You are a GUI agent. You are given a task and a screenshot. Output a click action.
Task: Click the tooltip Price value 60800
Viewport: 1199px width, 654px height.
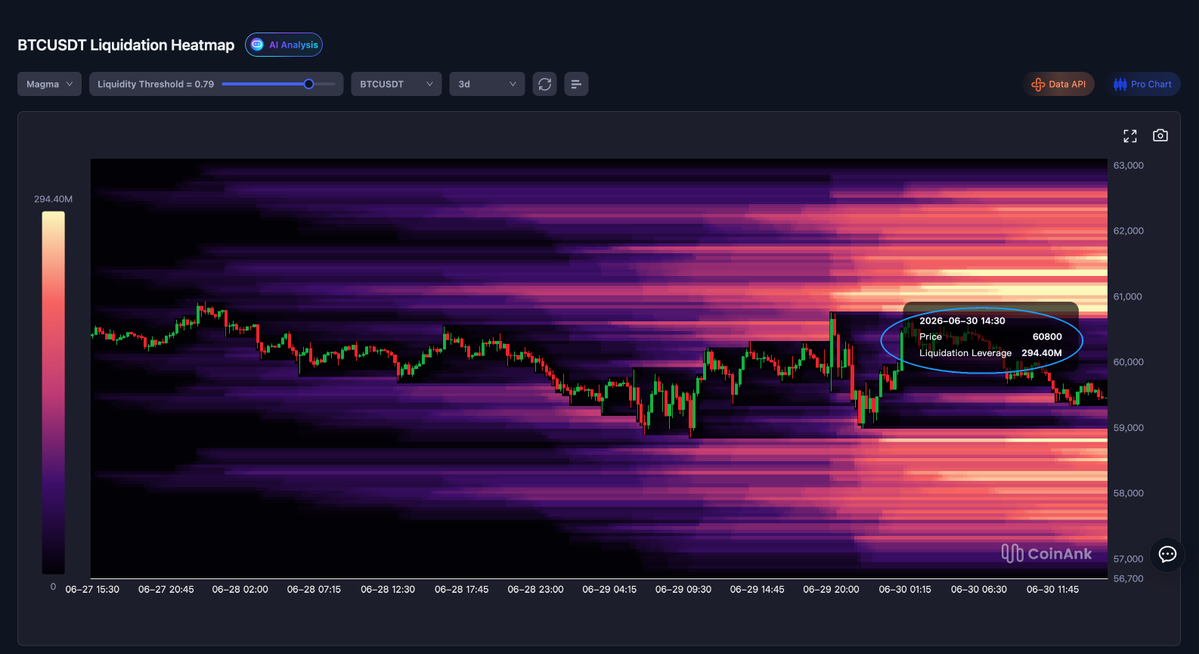pyautogui.click(x=1047, y=337)
